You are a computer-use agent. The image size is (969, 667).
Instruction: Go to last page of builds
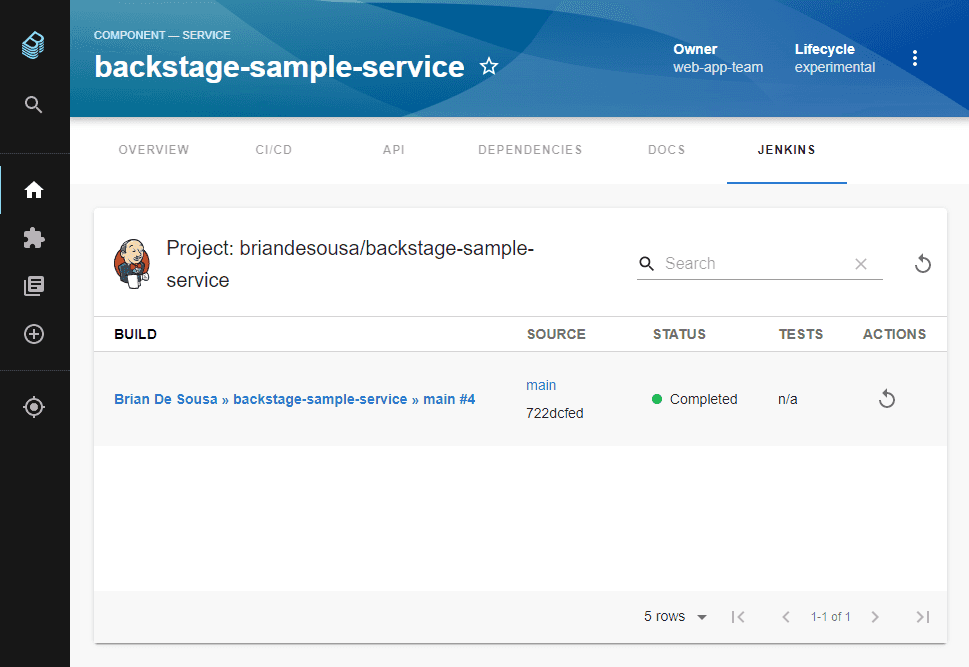tap(923, 616)
